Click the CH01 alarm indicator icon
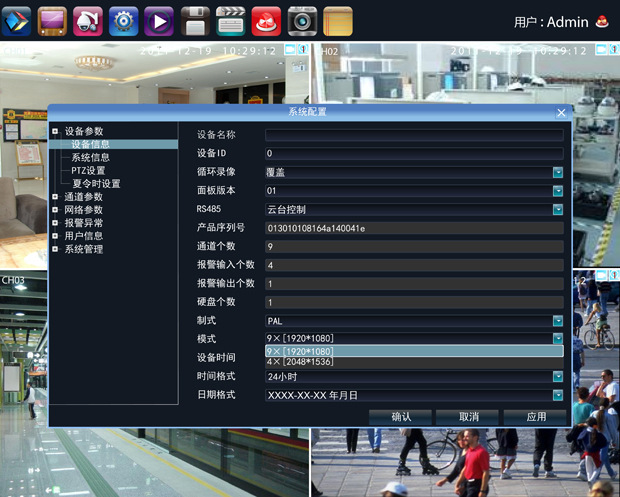 pyautogui.click(x=303, y=49)
